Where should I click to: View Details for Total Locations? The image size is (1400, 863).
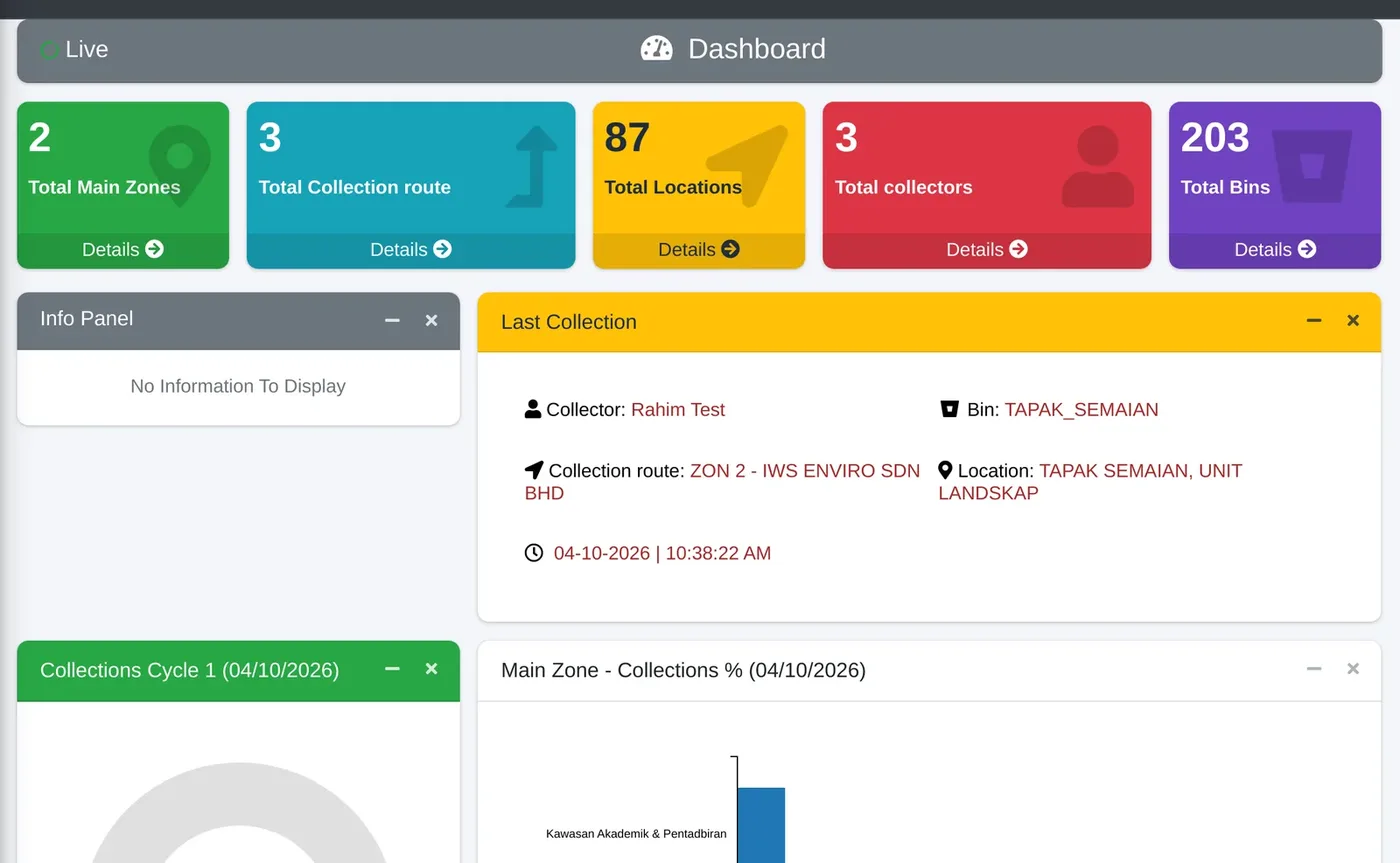[x=699, y=250]
